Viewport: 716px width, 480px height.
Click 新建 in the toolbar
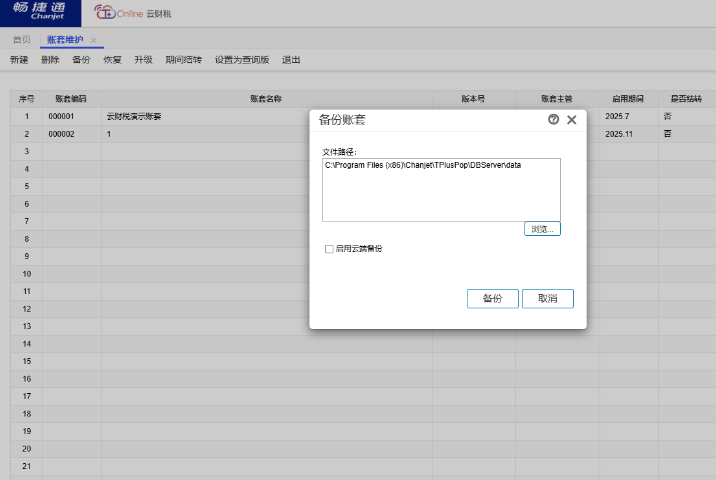pyautogui.click(x=19, y=60)
